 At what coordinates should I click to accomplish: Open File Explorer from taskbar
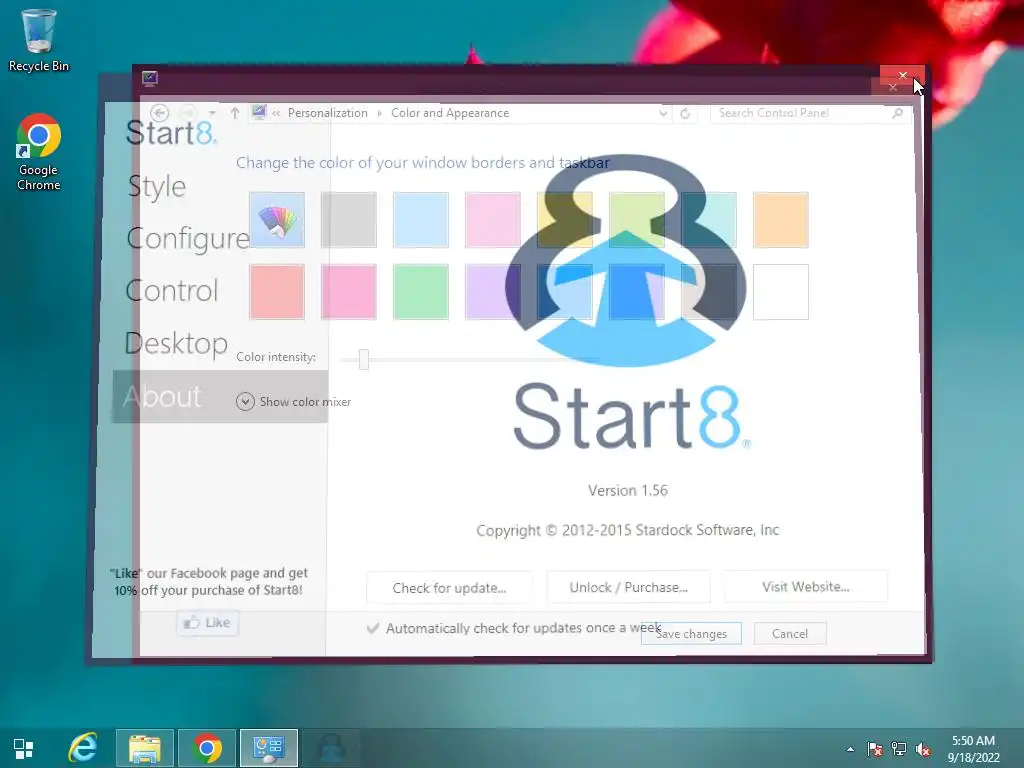[x=145, y=748]
